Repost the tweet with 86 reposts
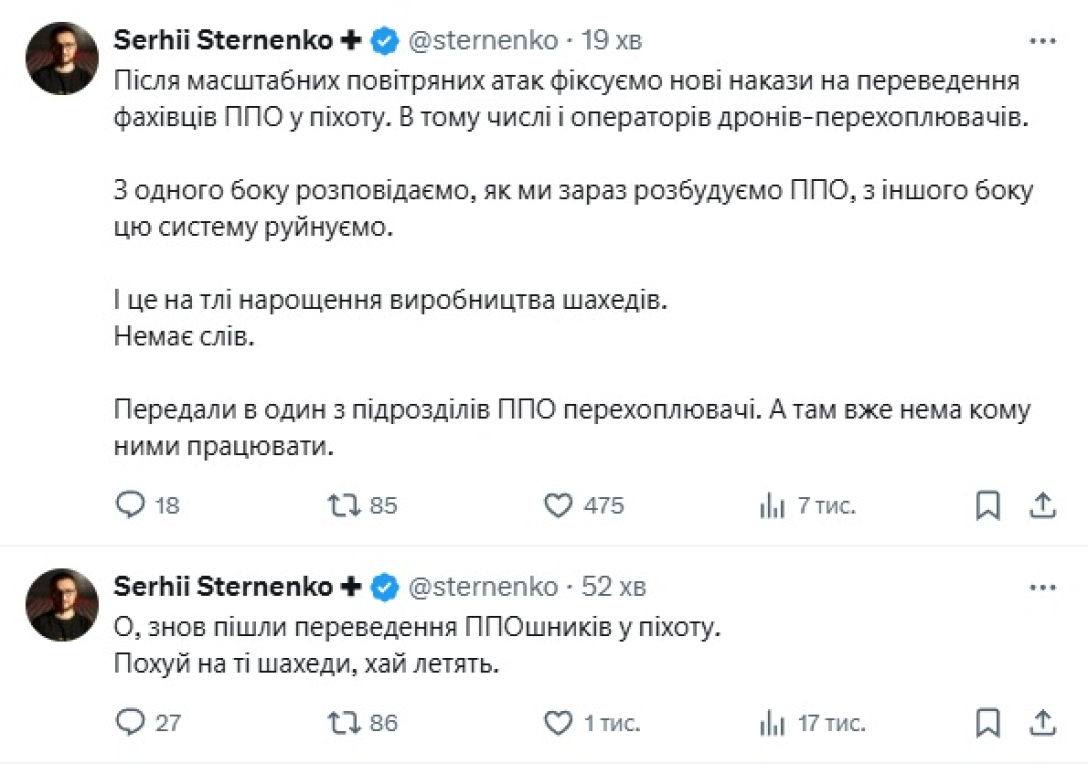 point(343,722)
